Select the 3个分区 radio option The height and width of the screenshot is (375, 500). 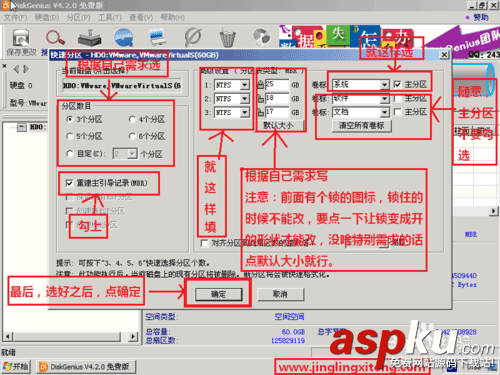[x=70, y=119]
